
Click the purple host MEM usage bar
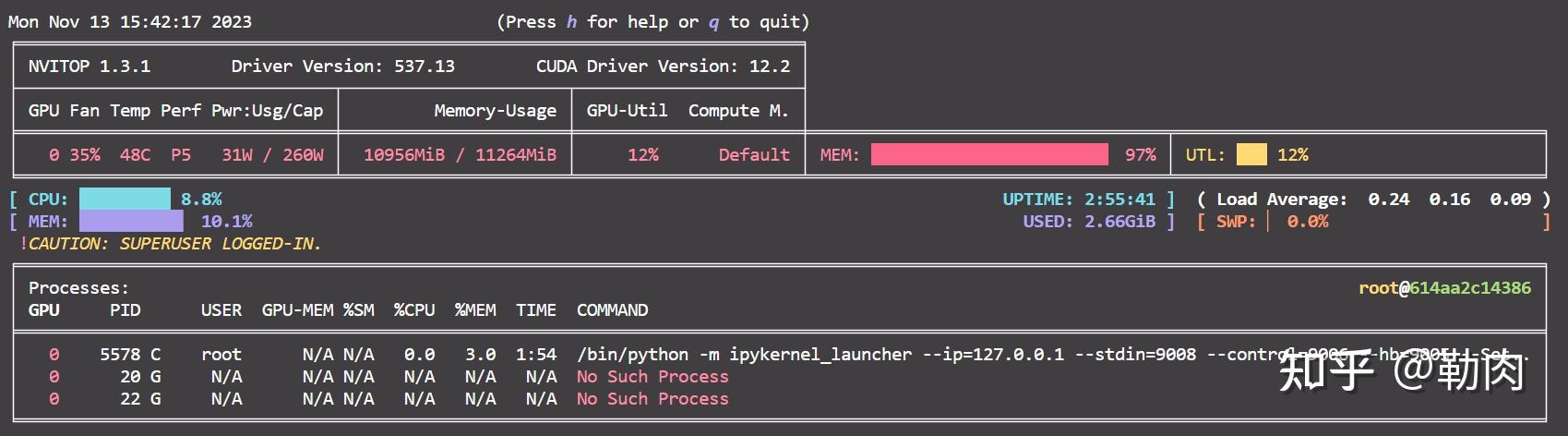pyautogui.click(x=131, y=221)
